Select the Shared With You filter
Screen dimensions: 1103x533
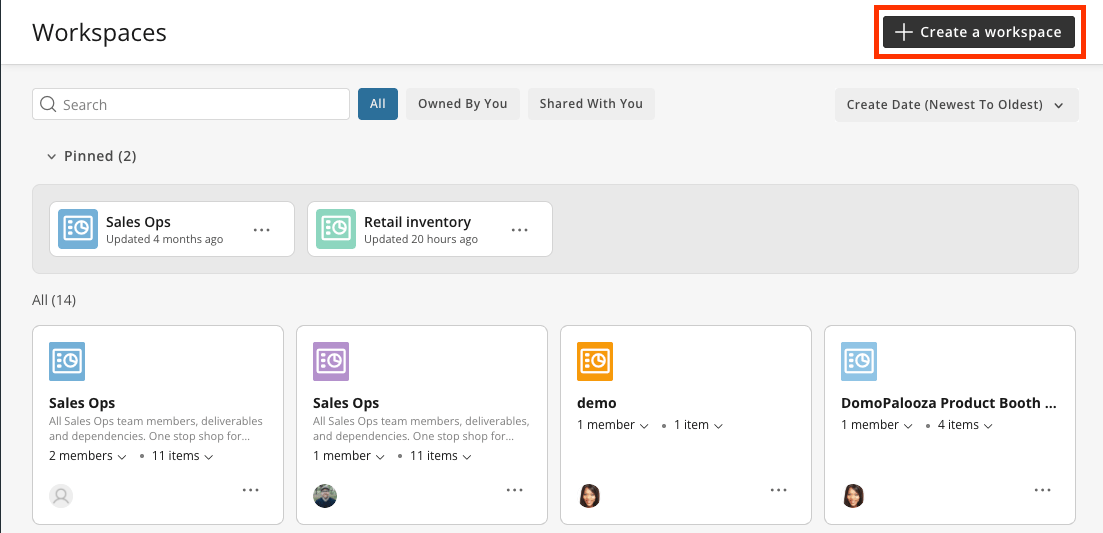click(591, 104)
